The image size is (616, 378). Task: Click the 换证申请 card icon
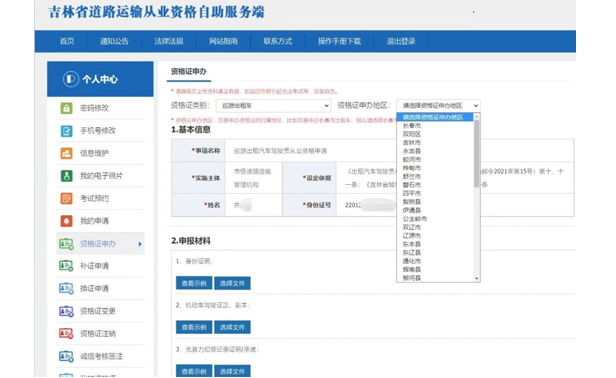66,289
